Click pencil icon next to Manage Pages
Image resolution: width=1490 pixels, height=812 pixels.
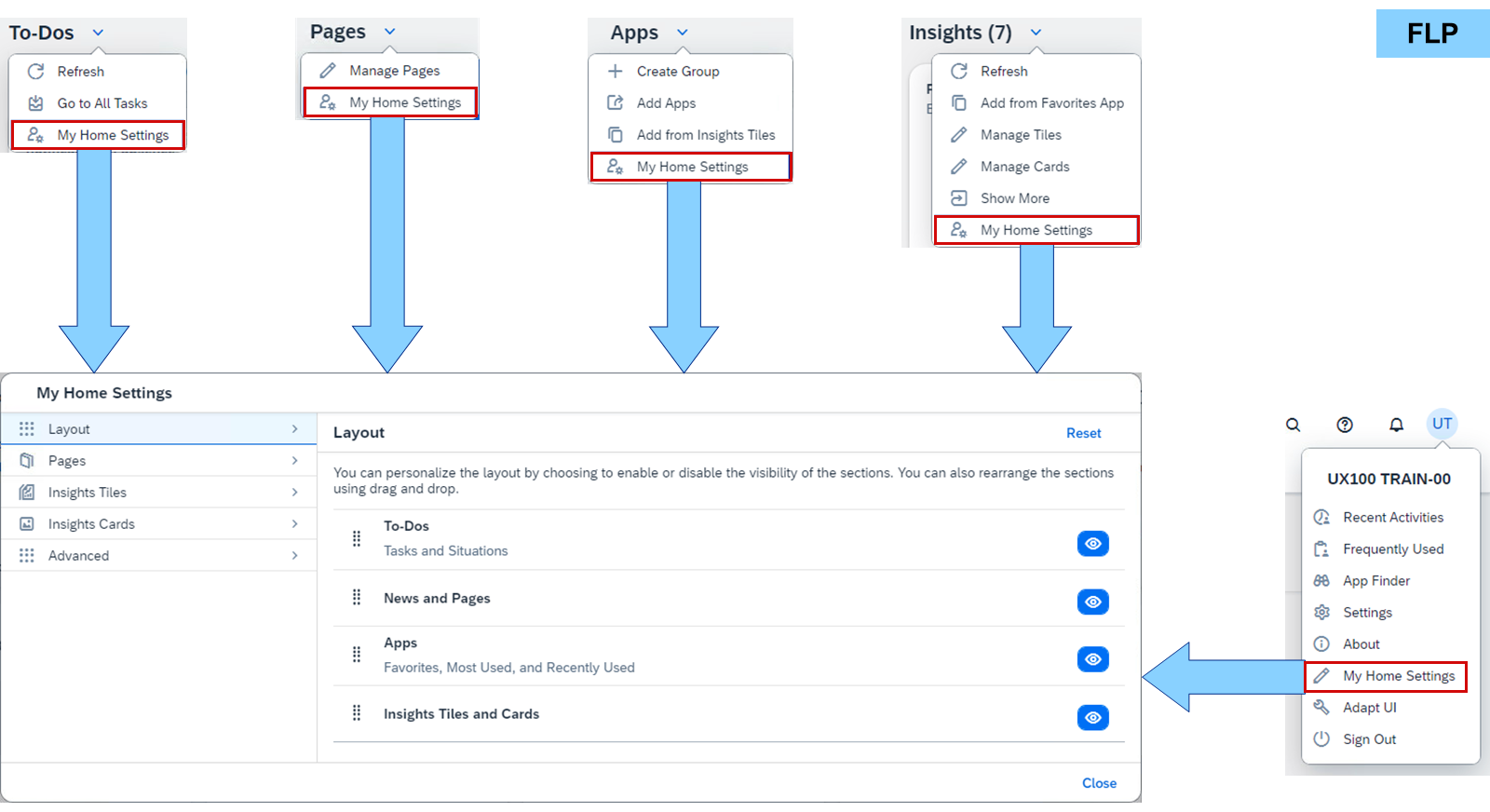(328, 71)
